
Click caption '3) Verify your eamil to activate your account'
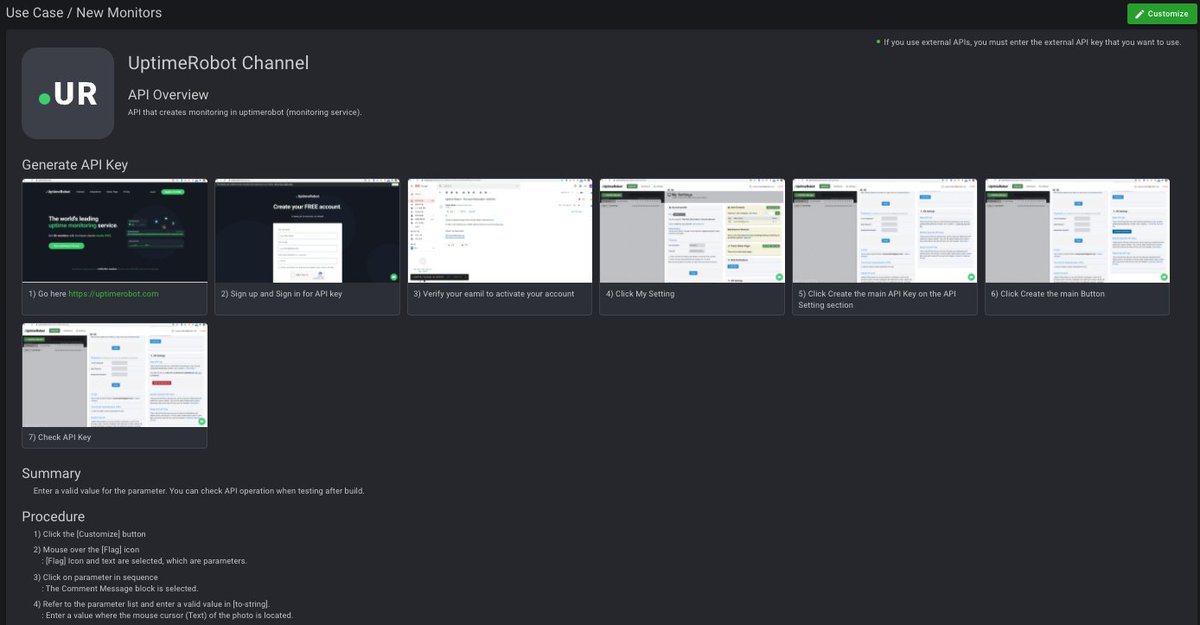[x=494, y=294]
